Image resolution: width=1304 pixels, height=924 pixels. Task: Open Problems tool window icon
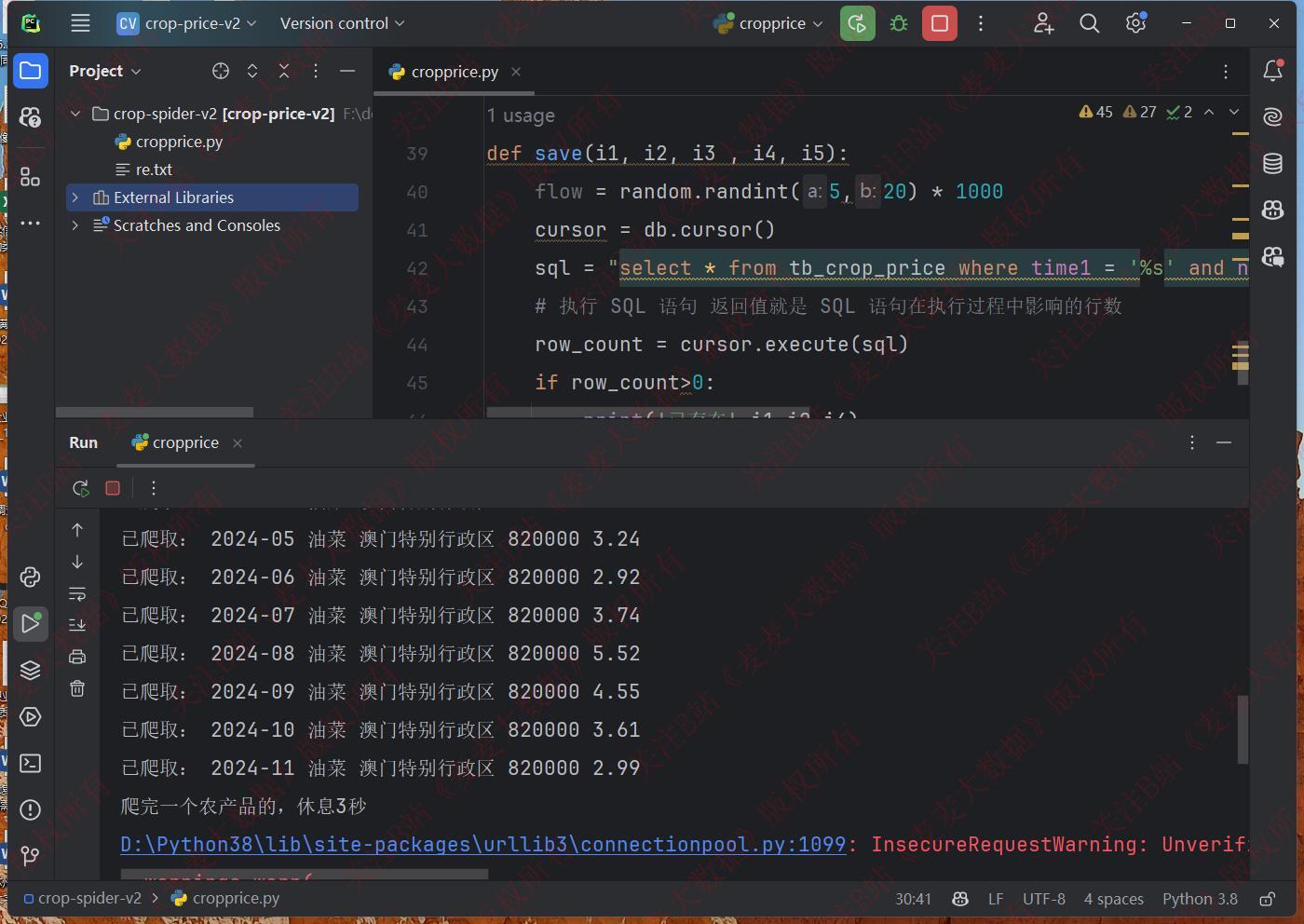tap(30, 809)
